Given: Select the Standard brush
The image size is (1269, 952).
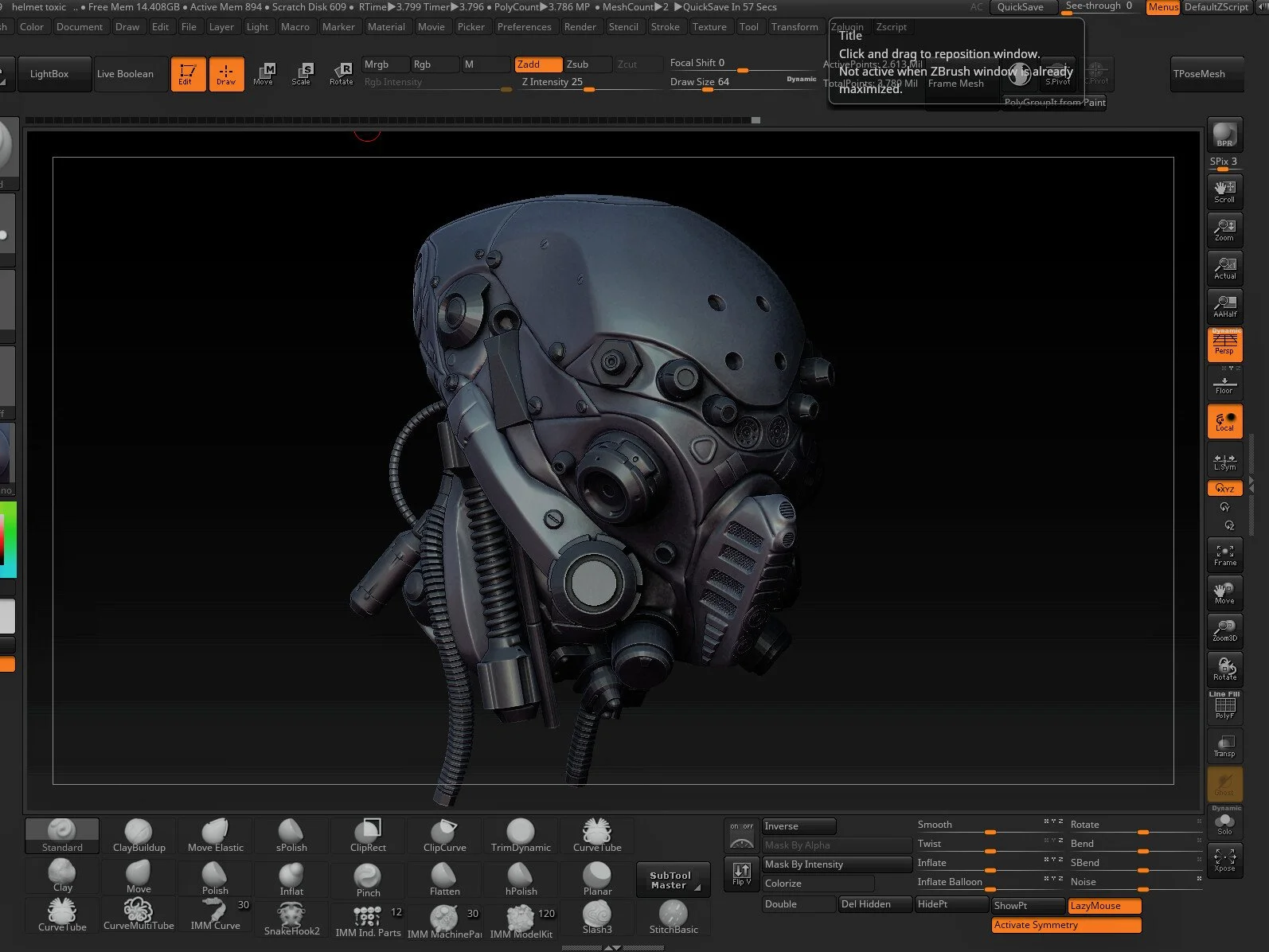Looking at the screenshot, I should (x=62, y=835).
